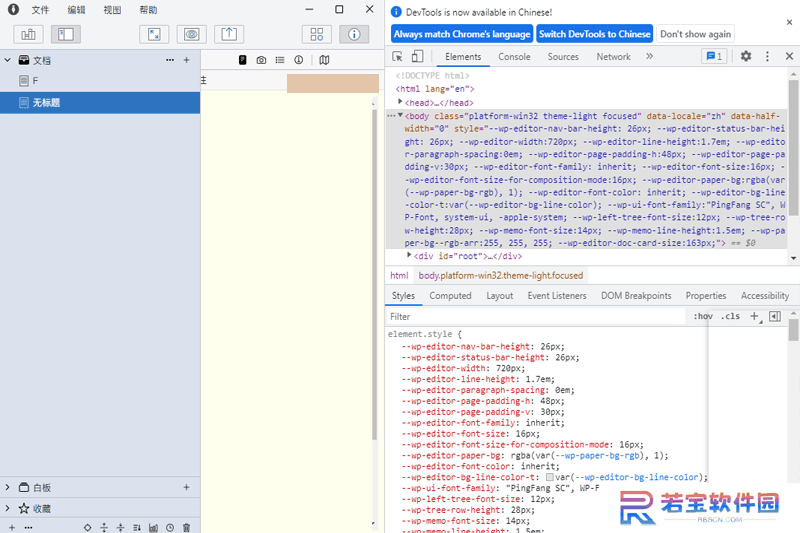Viewport: 800px width, 533px height.
Task: Click the eye preview mode icon
Action: (192, 34)
